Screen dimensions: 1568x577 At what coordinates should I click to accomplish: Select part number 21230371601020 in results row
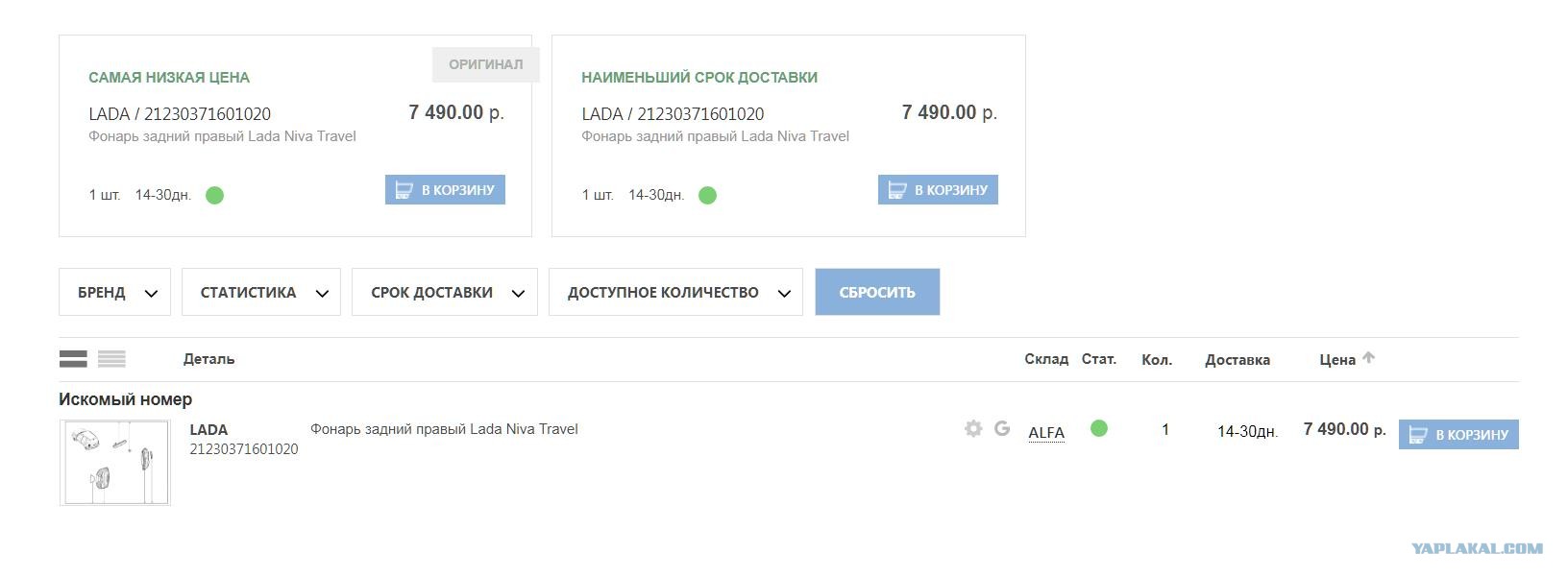(x=244, y=448)
